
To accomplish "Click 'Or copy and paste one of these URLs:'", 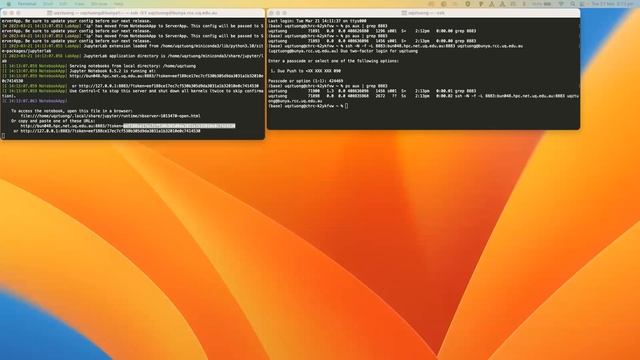I will [53, 121].
